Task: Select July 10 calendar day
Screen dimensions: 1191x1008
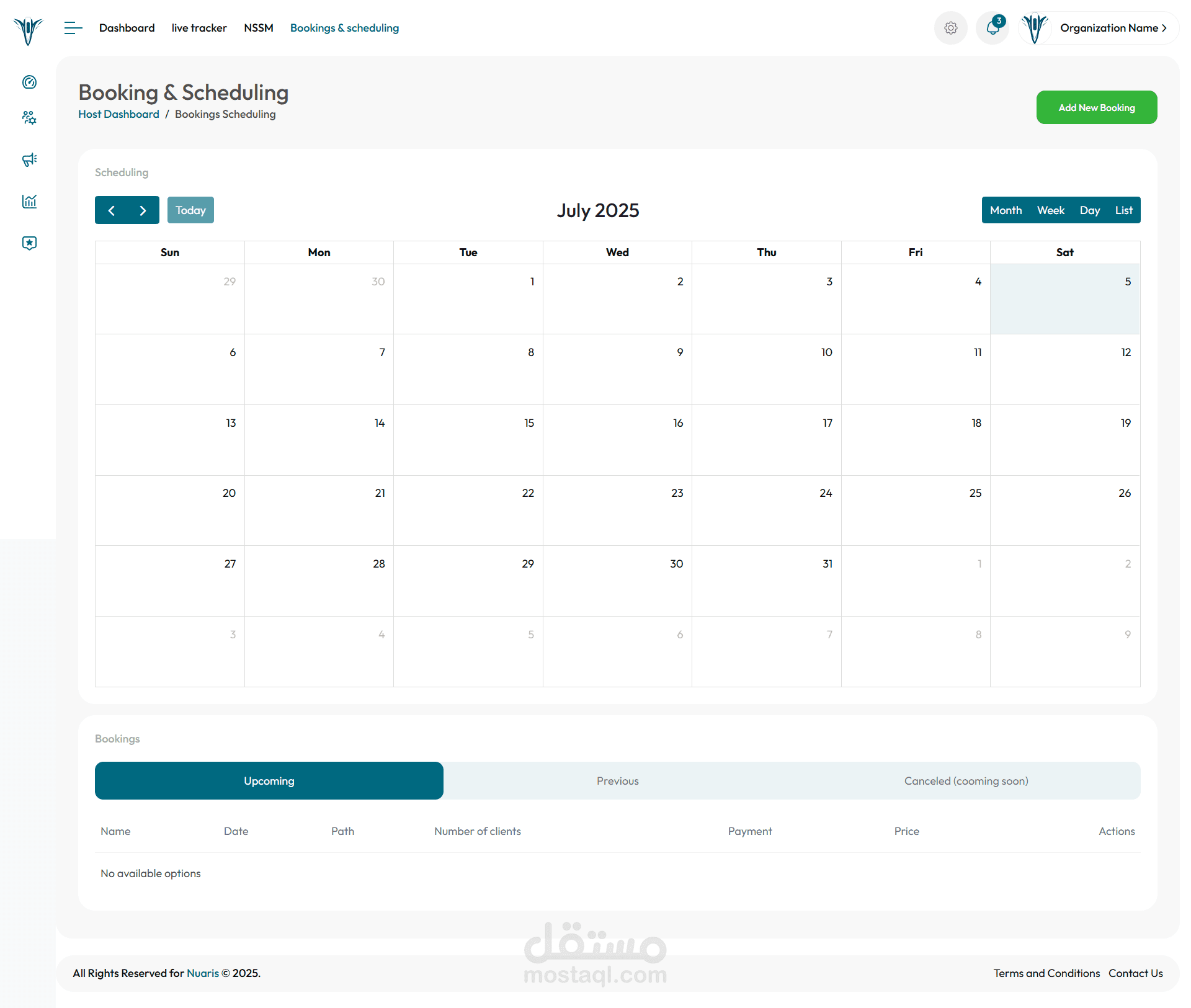Action: pos(767,370)
